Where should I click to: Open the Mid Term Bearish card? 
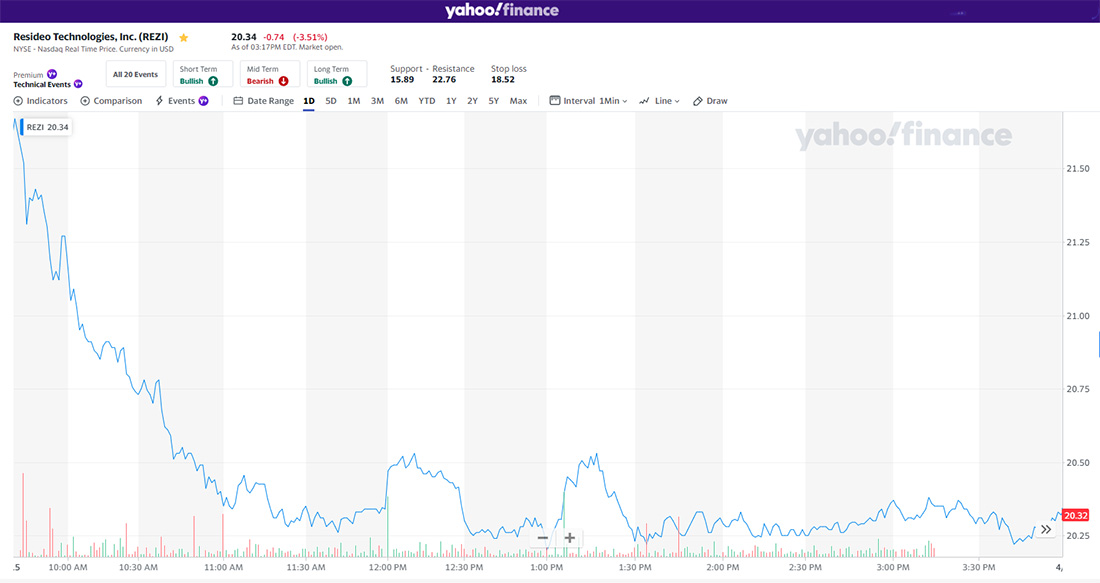tap(270, 74)
